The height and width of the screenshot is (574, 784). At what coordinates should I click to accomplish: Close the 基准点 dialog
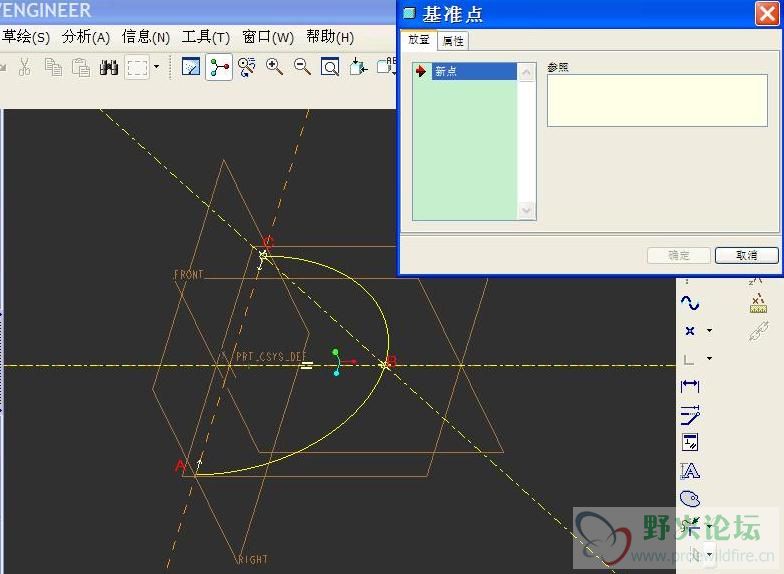(767, 14)
